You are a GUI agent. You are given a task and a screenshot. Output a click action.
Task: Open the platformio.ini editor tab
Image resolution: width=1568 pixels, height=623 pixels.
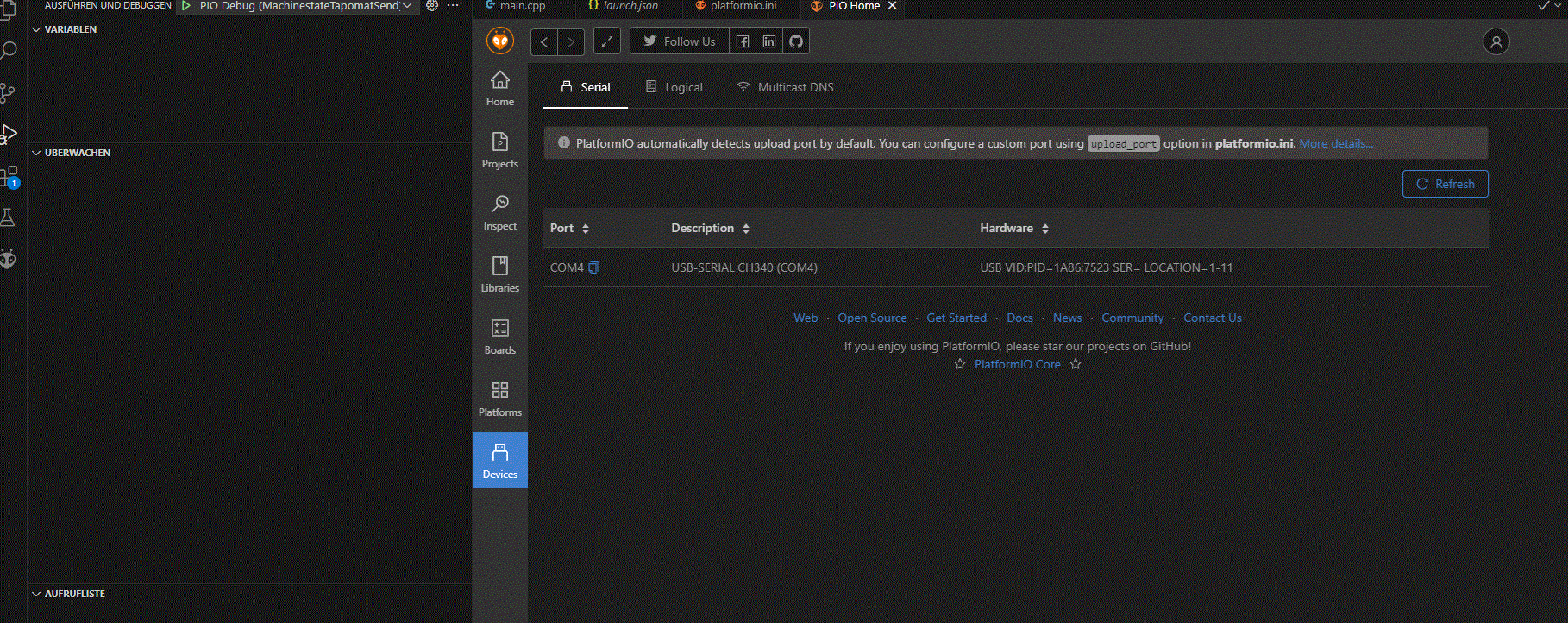coord(736,6)
